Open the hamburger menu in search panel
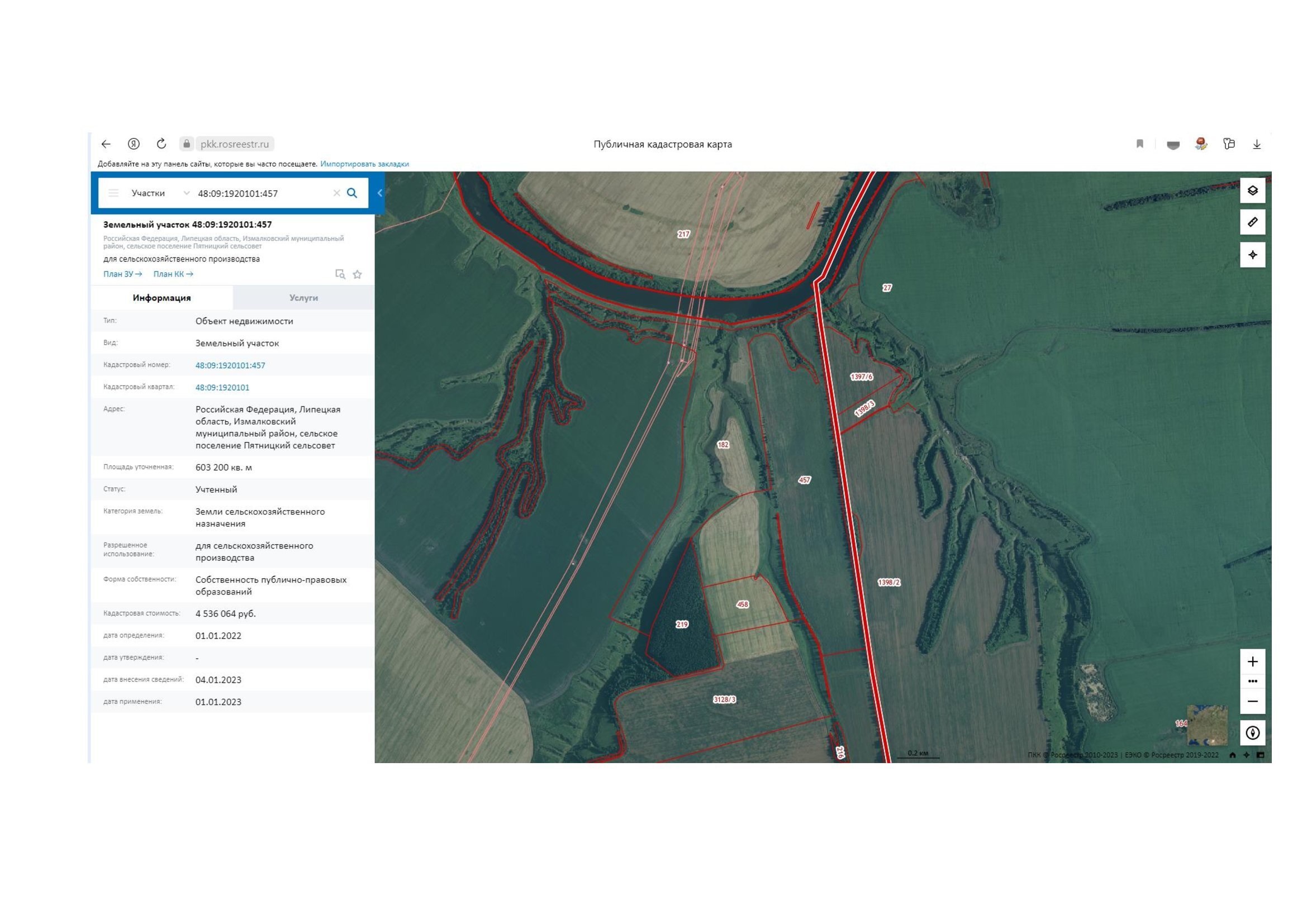 click(114, 193)
